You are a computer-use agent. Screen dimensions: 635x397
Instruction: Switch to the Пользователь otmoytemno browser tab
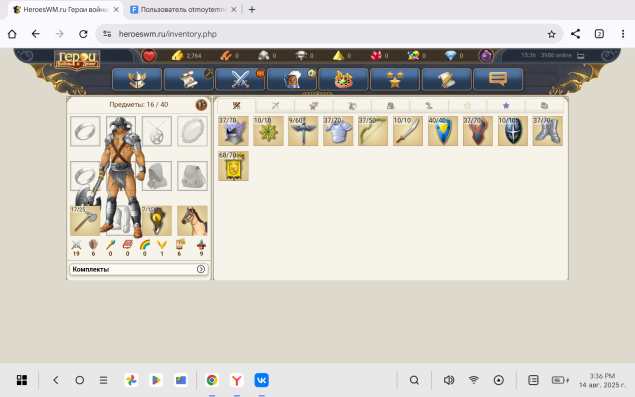coord(183,9)
